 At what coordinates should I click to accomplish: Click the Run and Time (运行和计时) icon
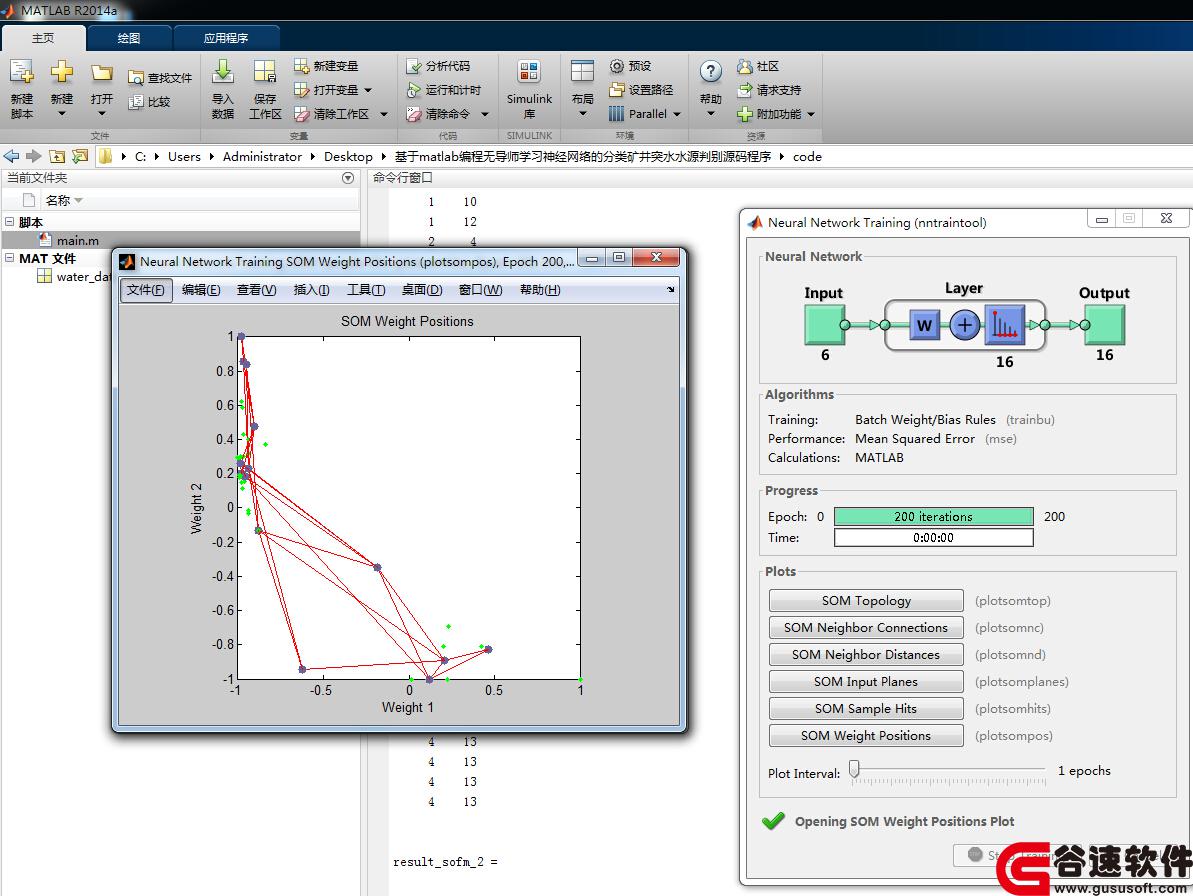pos(413,90)
